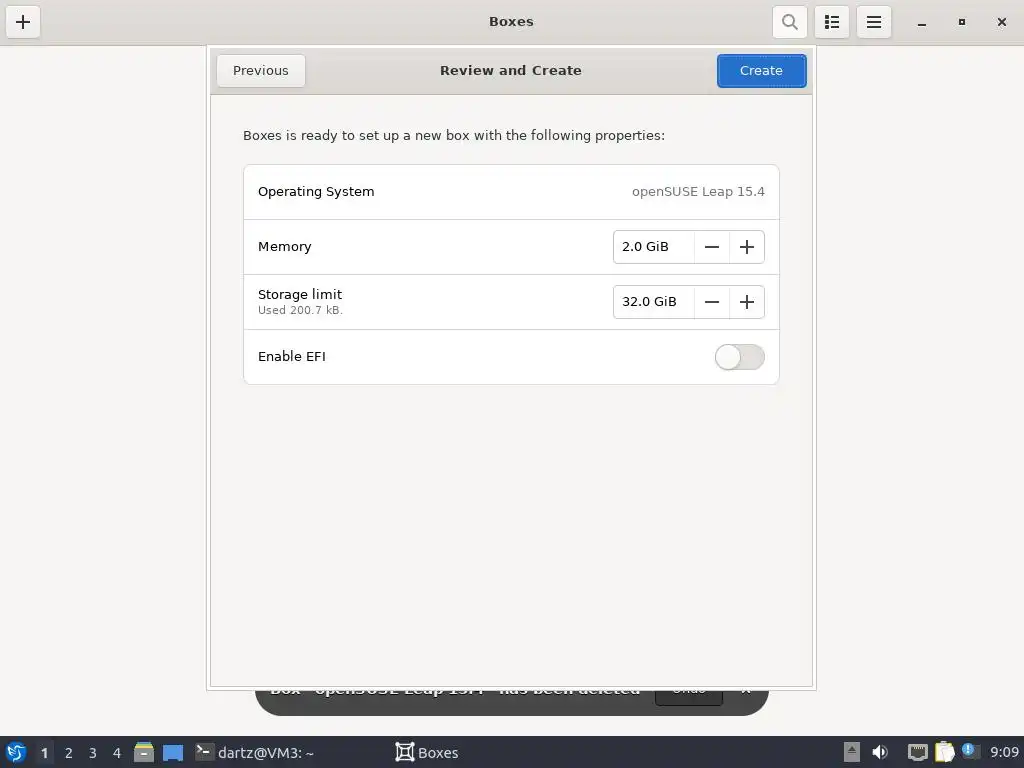
Task: Select the openSUSE Leap 15.4 value
Action: tap(698, 191)
